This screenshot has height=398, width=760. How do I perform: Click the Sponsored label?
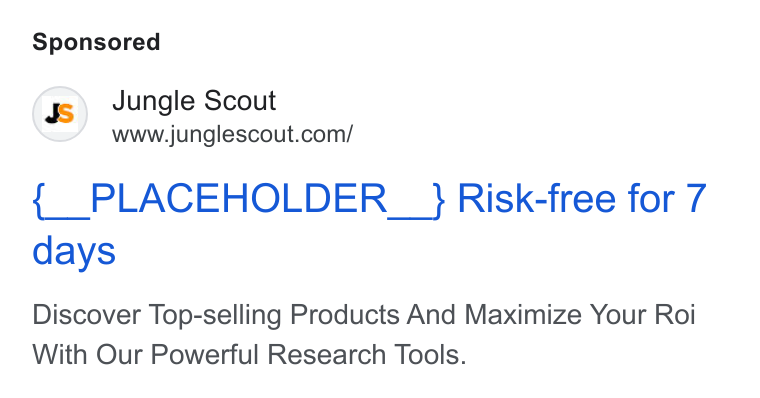pyautogui.click(x=96, y=42)
